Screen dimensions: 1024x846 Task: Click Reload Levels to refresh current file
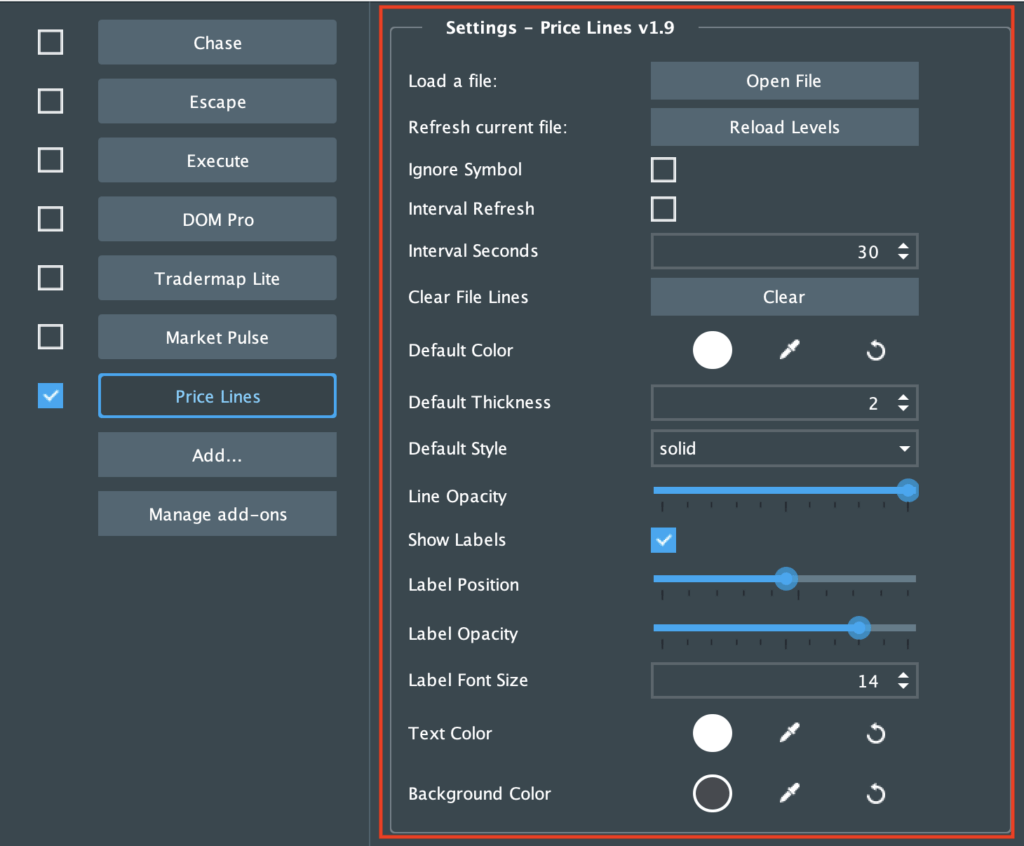coord(784,127)
